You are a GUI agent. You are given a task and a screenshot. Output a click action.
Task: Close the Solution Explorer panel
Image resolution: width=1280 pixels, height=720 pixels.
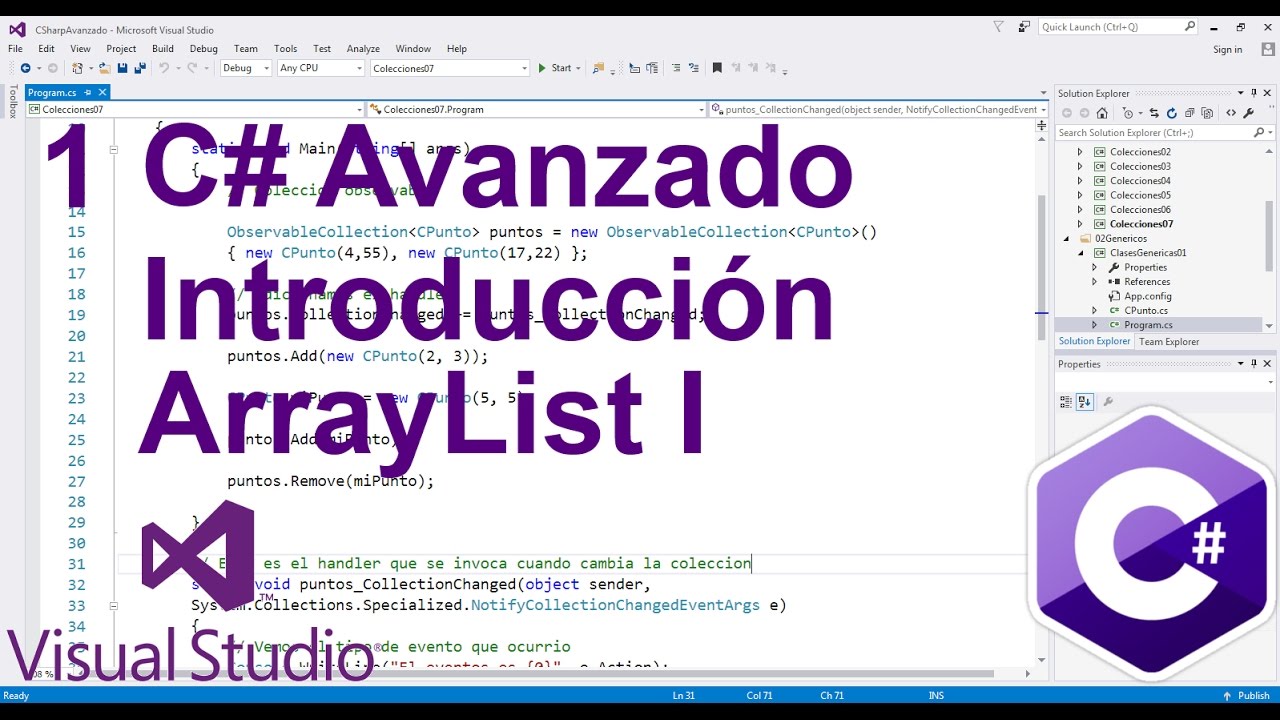pyautogui.click(x=1268, y=93)
